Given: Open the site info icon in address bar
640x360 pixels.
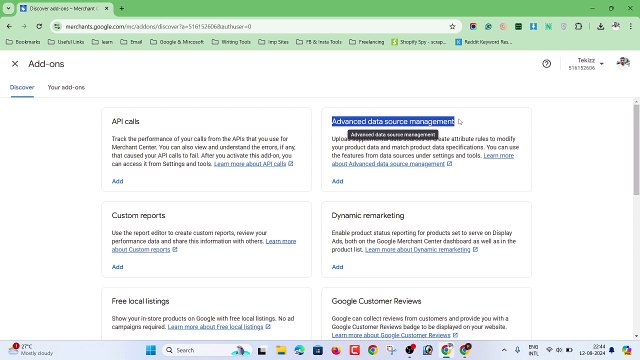Looking at the screenshot, I should (x=57, y=27).
